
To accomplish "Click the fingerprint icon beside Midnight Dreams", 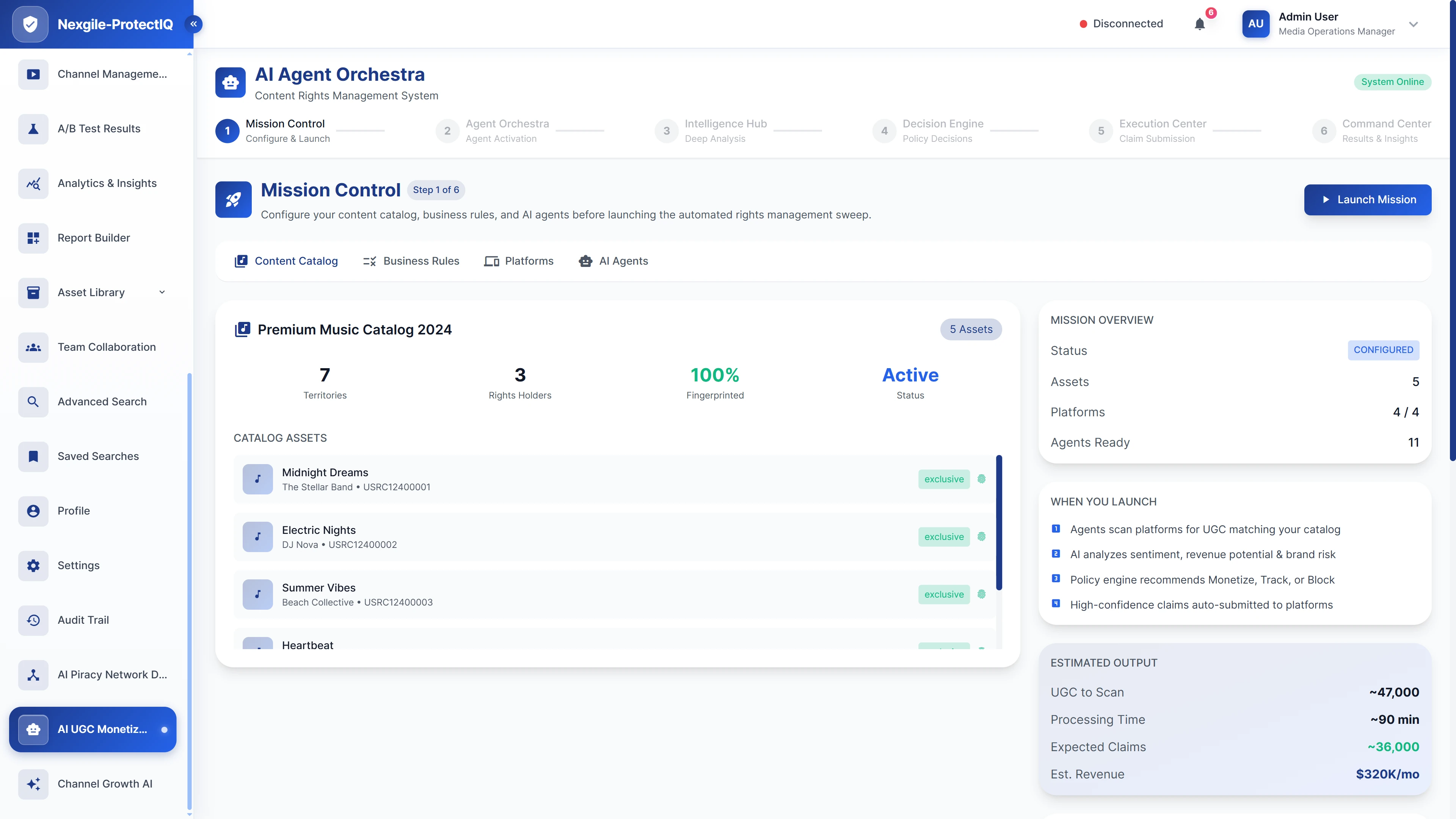I will tap(982, 479).
